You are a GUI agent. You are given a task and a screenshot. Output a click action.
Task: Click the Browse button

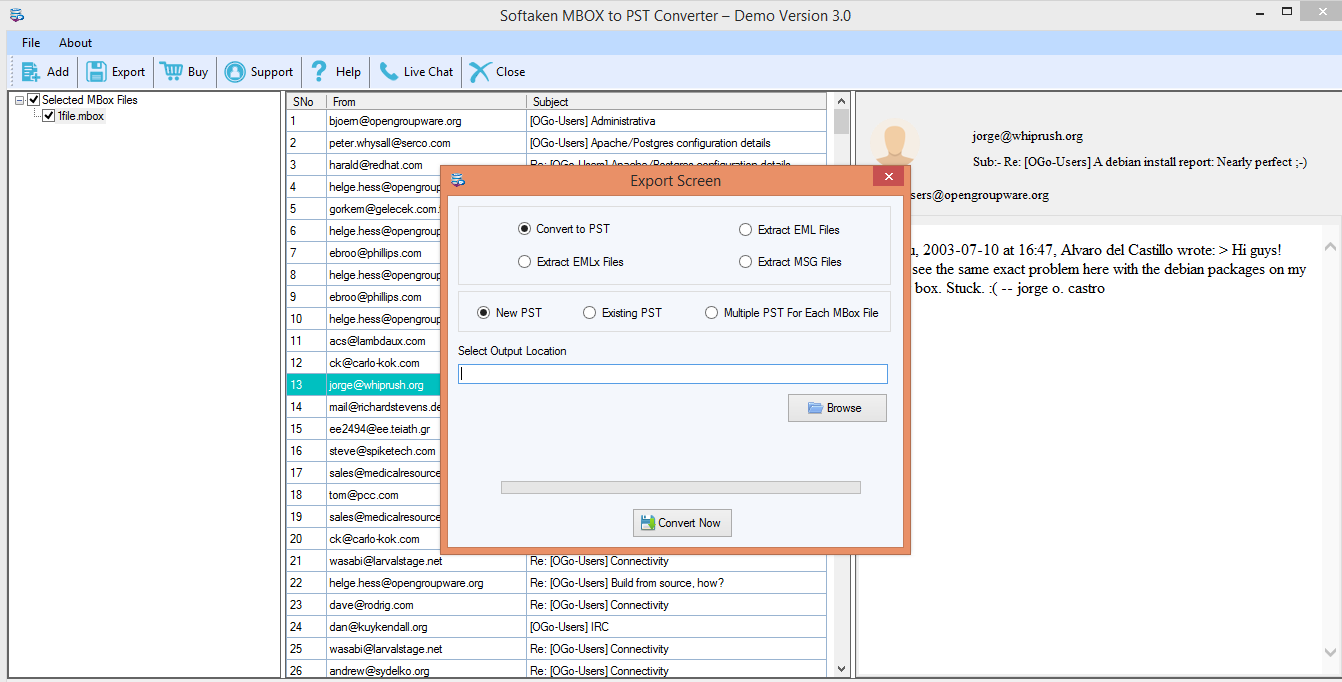pos(837,408)
